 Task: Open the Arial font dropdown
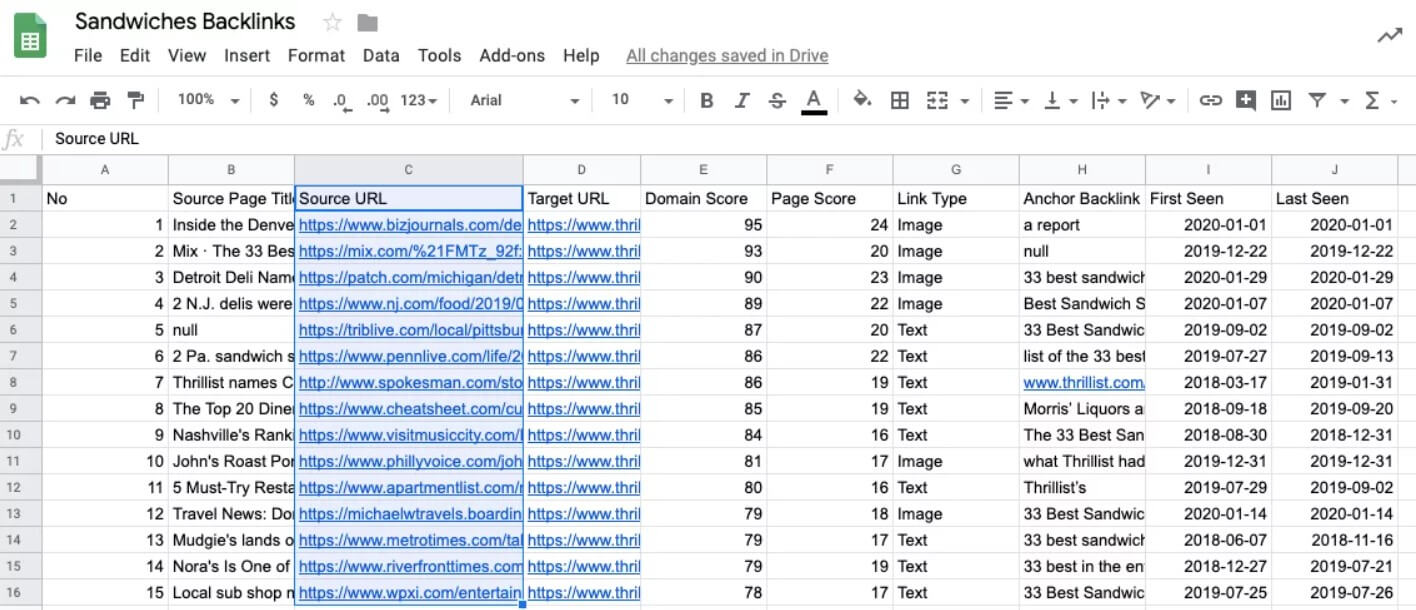(524, 100)
